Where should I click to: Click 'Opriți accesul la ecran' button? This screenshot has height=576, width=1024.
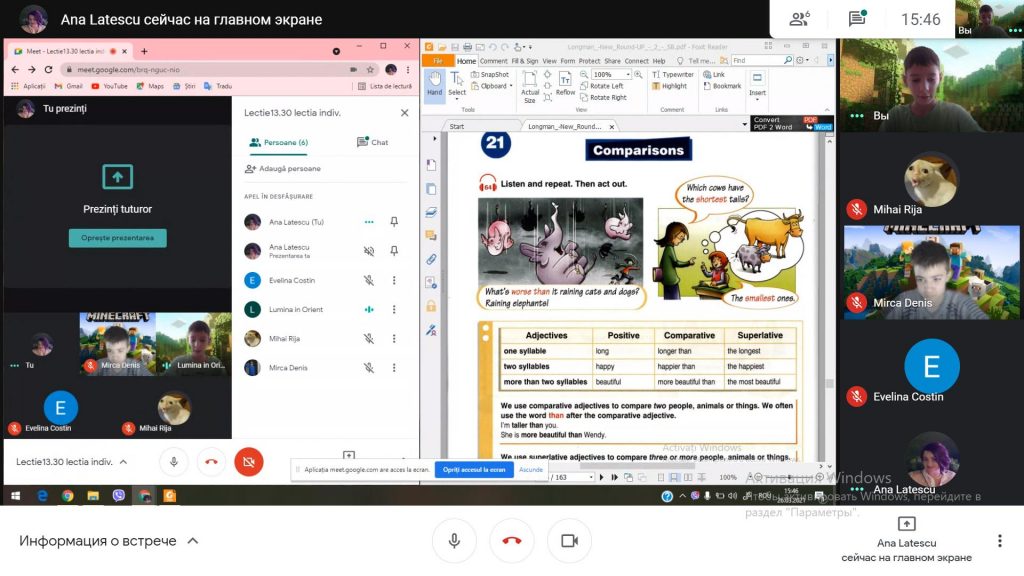tap(475, 469)
